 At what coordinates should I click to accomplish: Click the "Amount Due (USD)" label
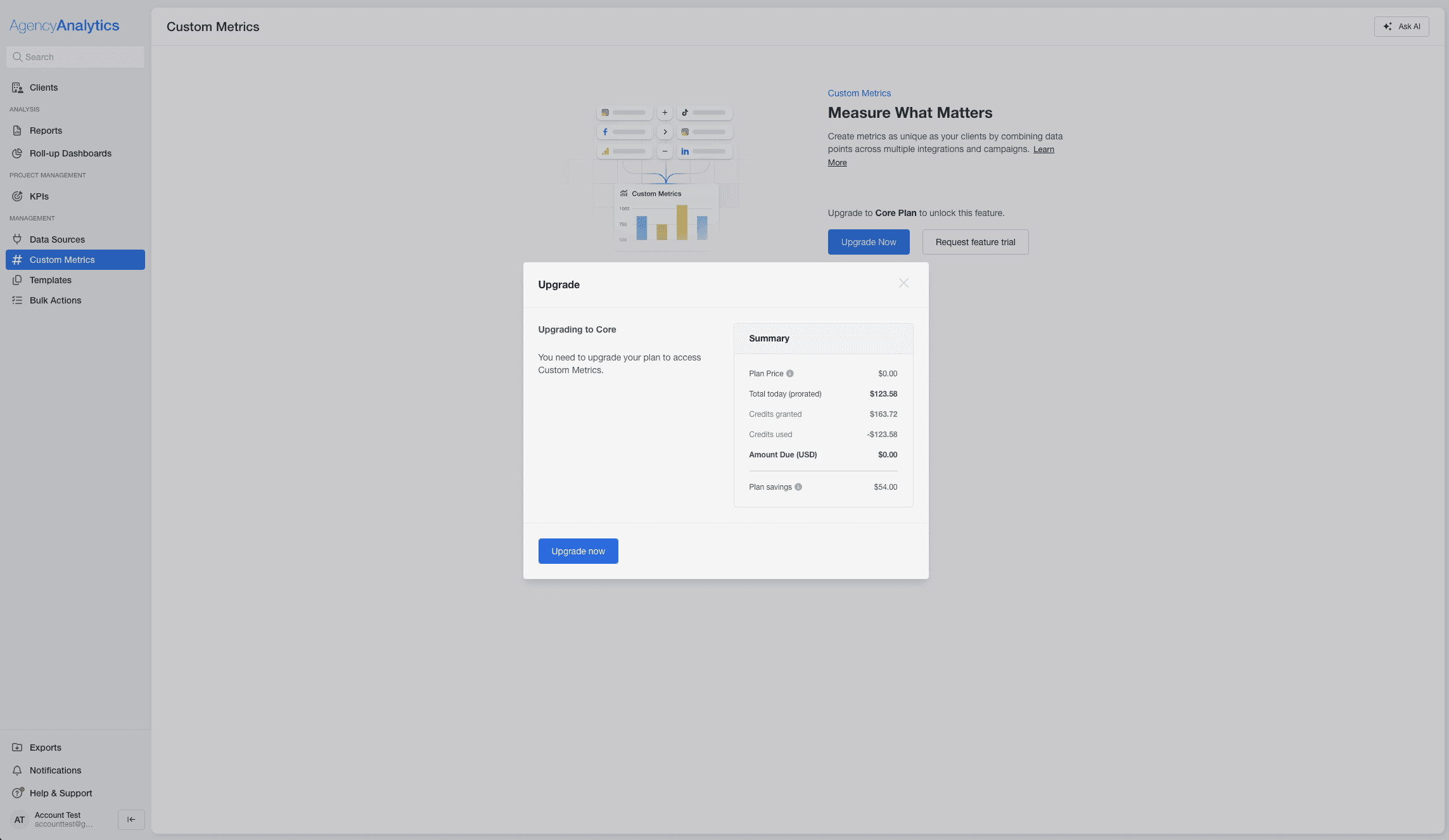[x=782, y=455]
